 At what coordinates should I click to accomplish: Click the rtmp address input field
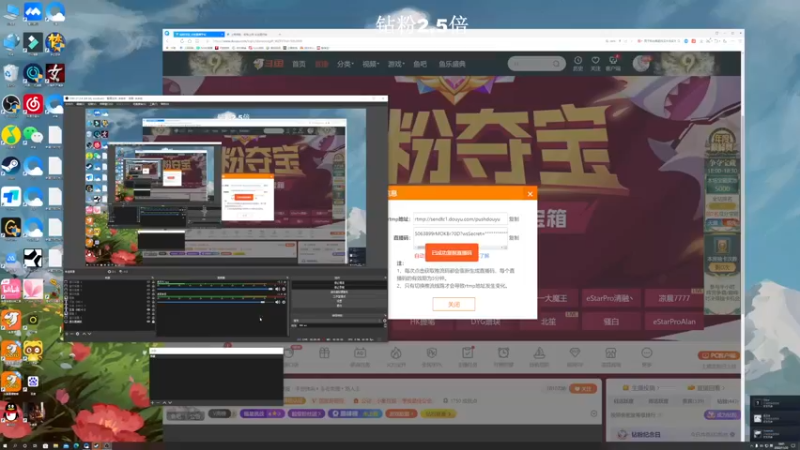pyautogui.click(x=460, y=219)
